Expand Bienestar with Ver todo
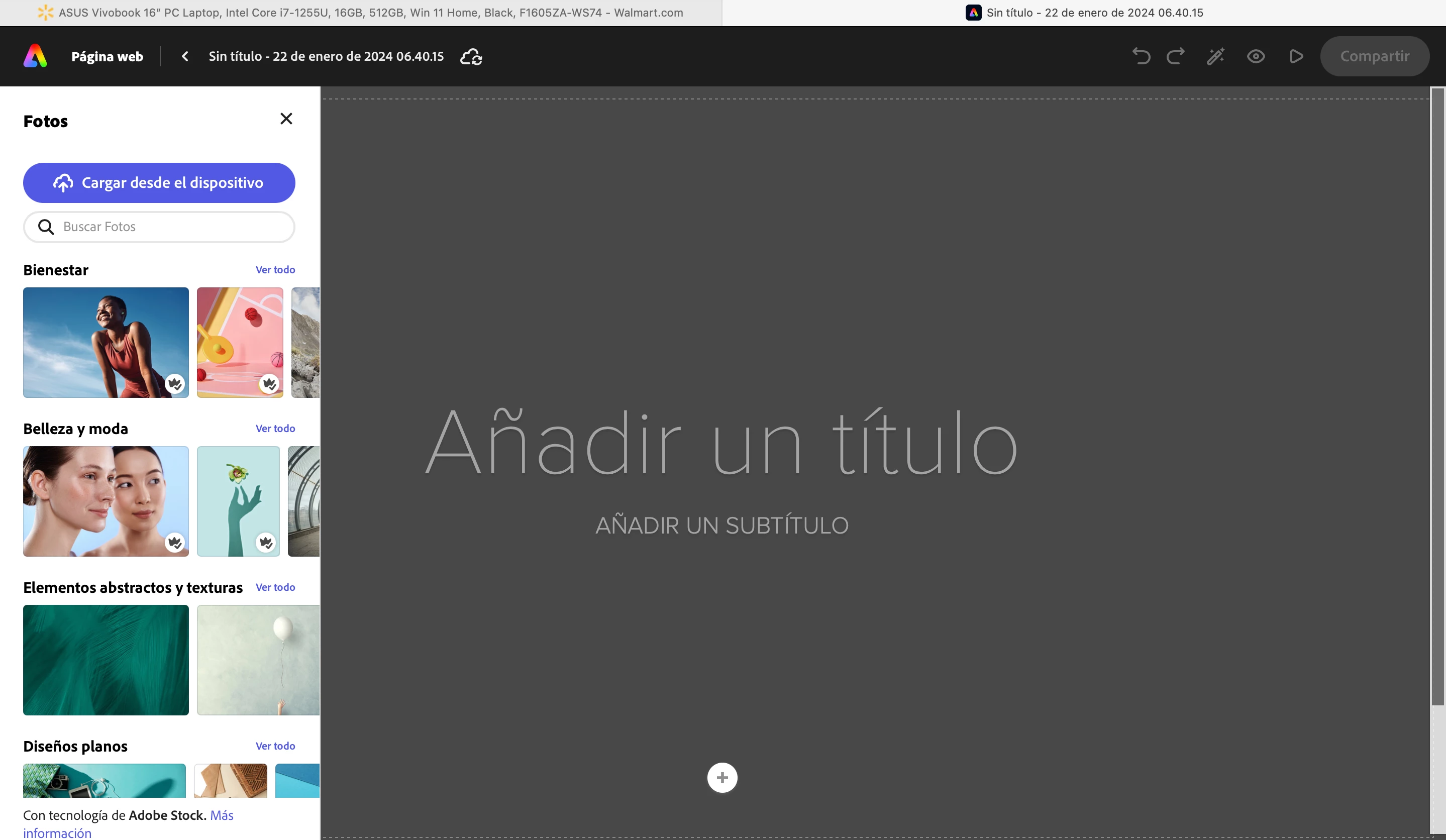Screen dimensions: 1446x840 point(275,270)
